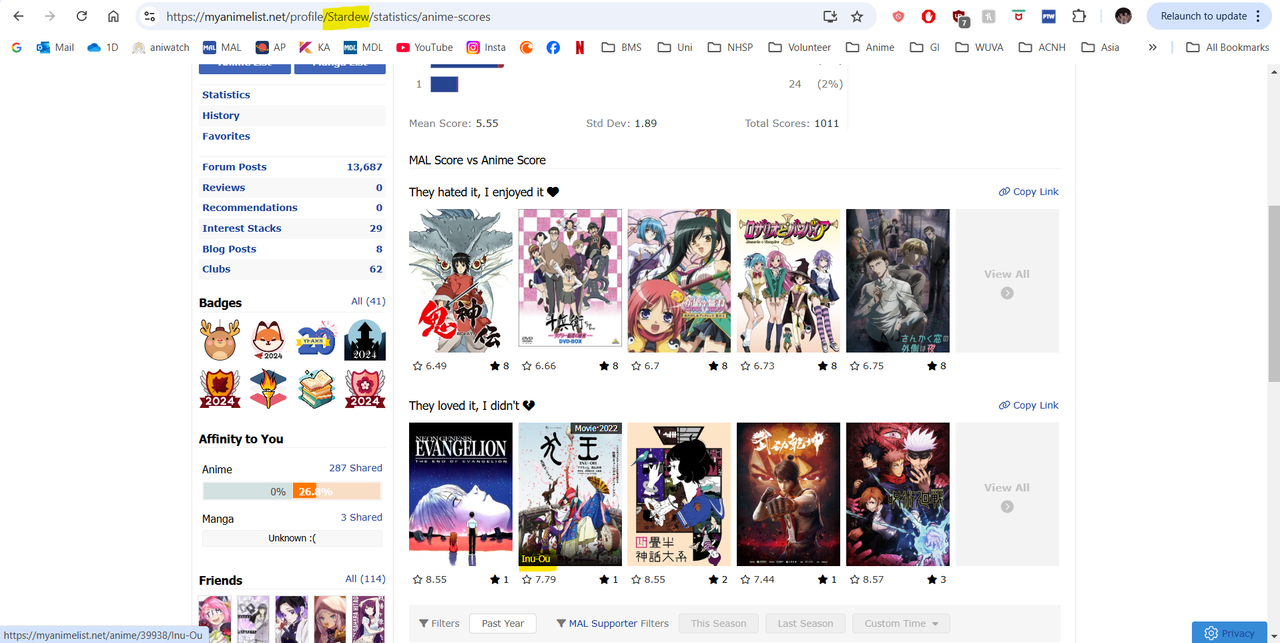This screenshot has width=1280, height=643.
Task: Open Forum Posts in the sidebar
Action: click(x=234, y=167)
